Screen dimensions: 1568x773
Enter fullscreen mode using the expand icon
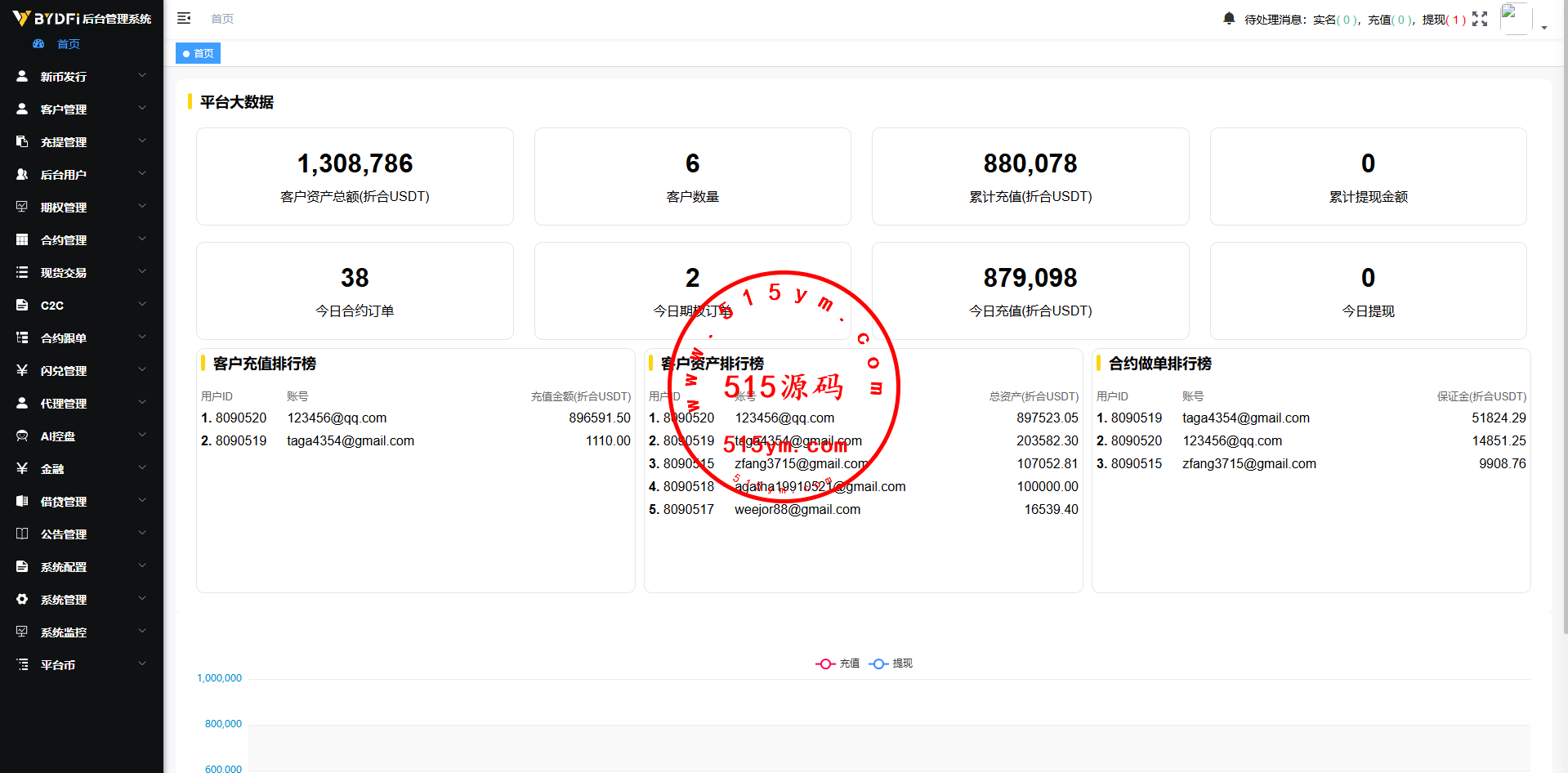(1480, 19)
